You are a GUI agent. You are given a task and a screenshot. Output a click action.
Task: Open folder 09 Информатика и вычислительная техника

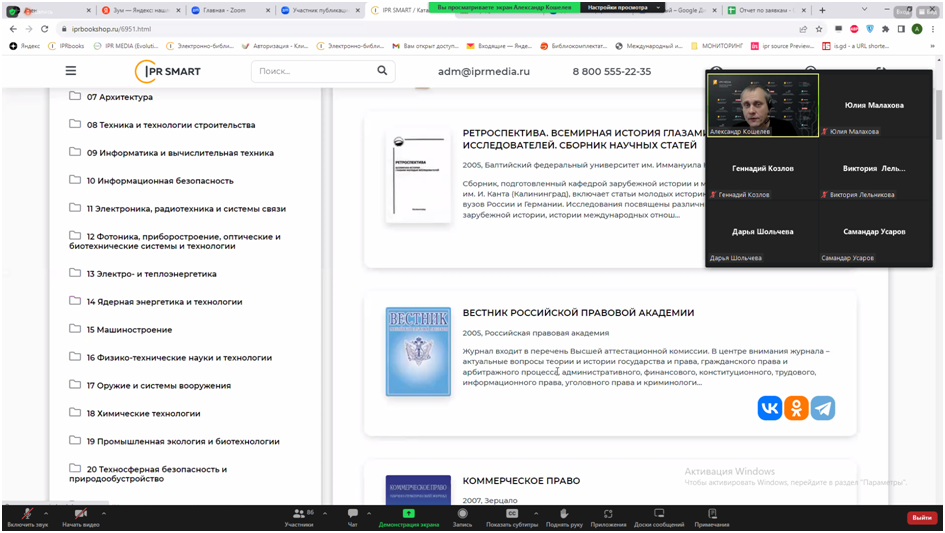coord(172,153)
